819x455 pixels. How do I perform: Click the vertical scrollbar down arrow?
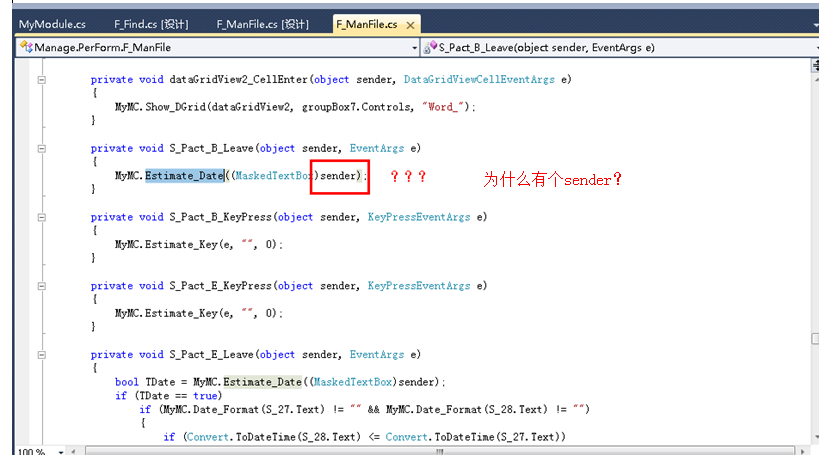point(816,437)
